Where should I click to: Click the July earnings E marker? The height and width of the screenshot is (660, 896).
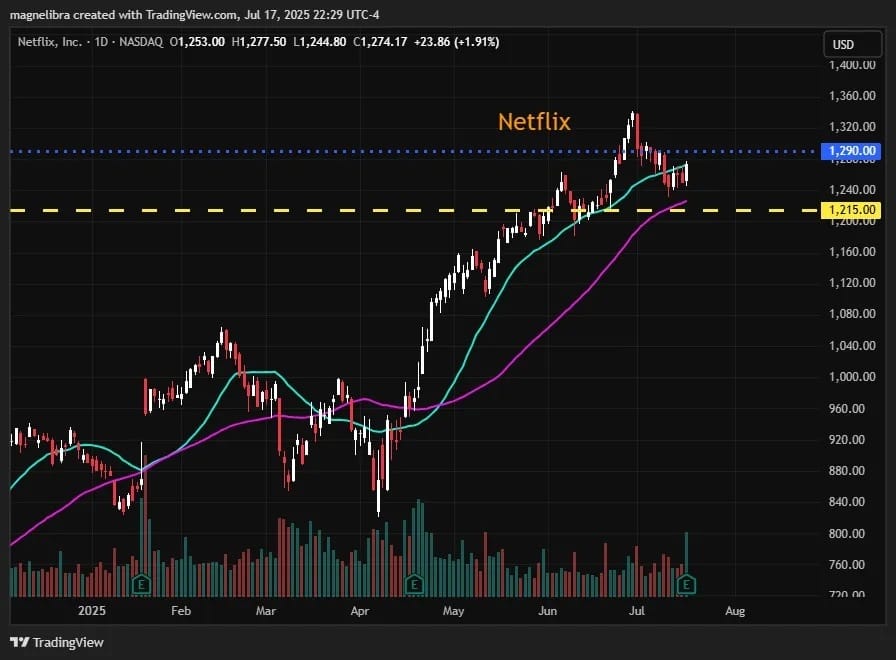686,584
